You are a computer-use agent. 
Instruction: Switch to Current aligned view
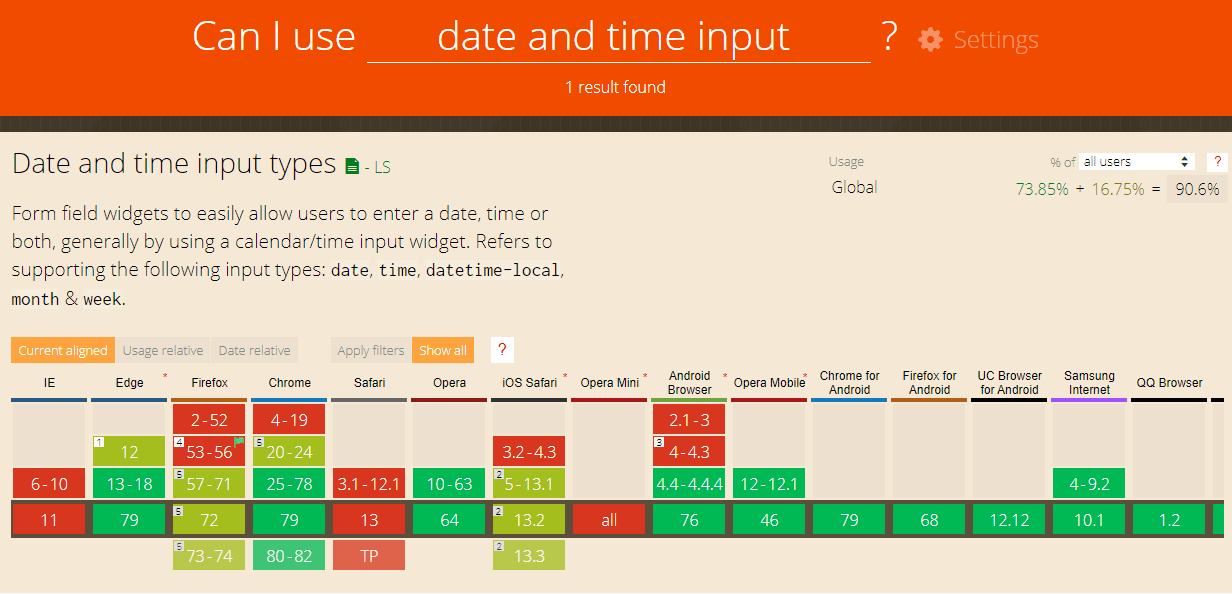pos(62,350)
